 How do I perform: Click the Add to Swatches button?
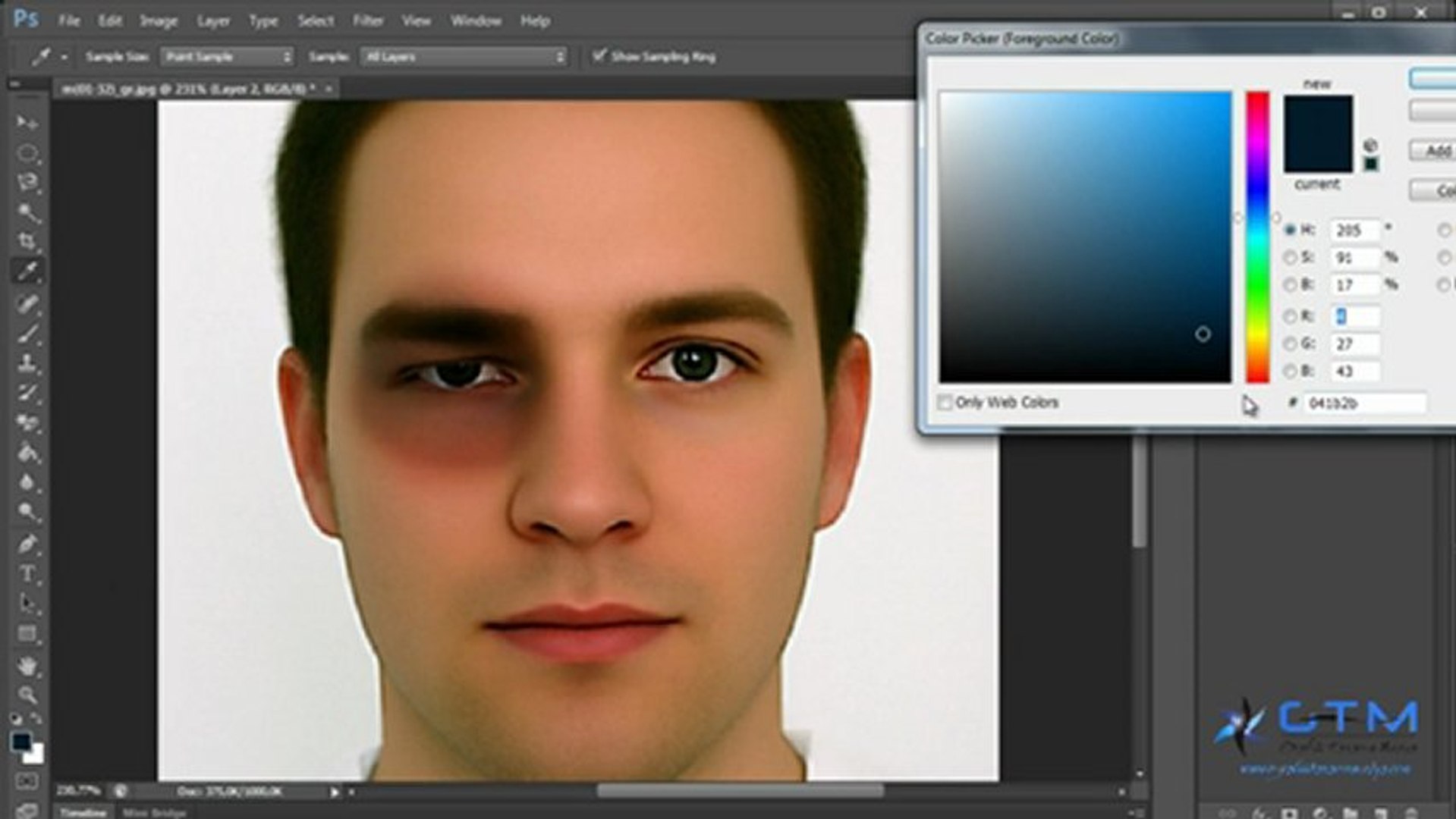pyautogui.click(x=1433, y=151)
